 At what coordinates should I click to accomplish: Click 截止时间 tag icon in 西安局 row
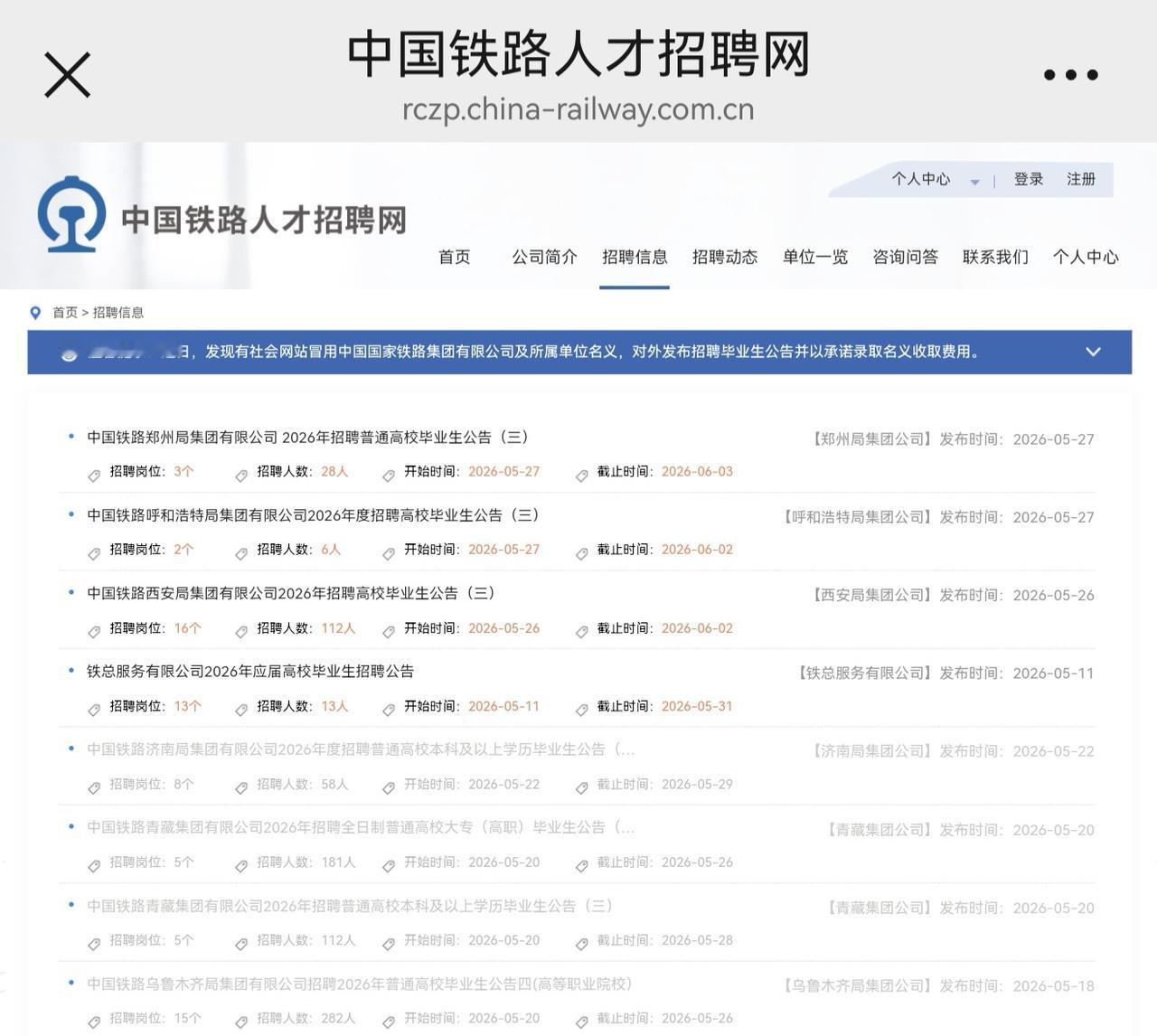(582, 632)
